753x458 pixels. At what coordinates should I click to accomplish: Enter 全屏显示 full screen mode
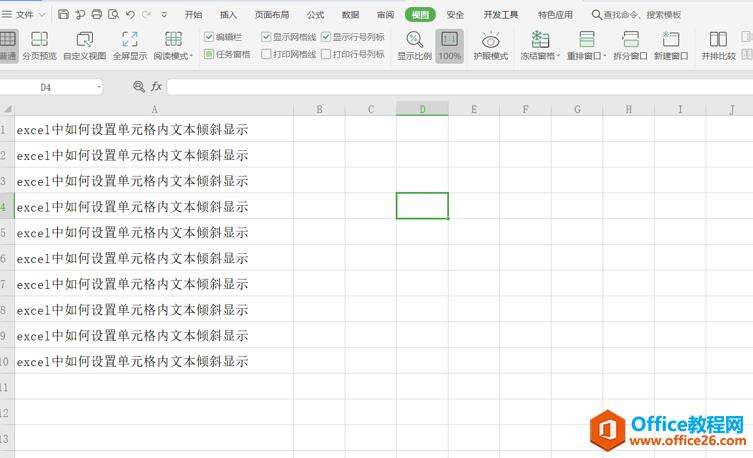tap(130, 46)
